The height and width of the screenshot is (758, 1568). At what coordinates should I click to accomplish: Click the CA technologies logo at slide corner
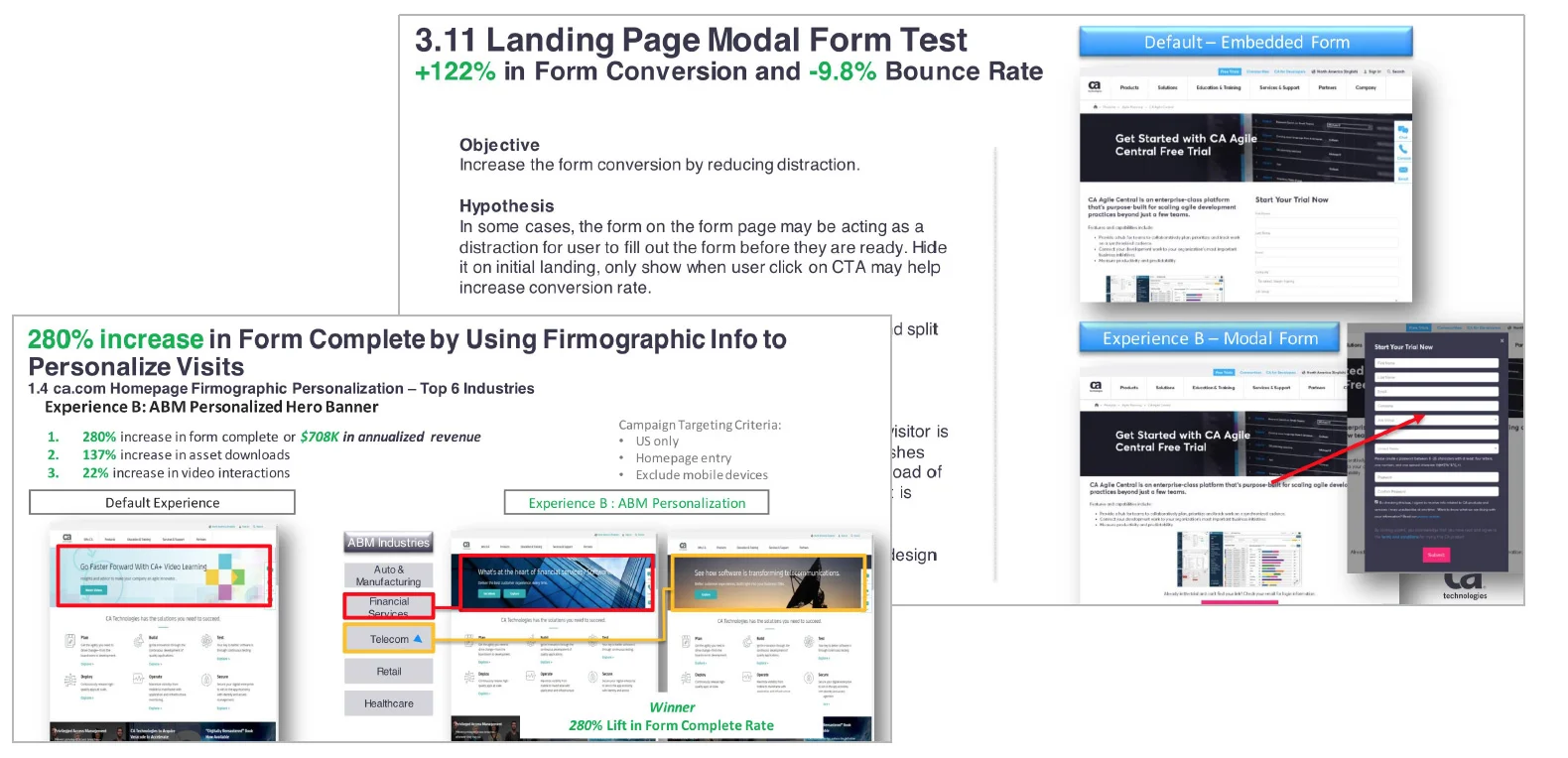[1465, 583]
